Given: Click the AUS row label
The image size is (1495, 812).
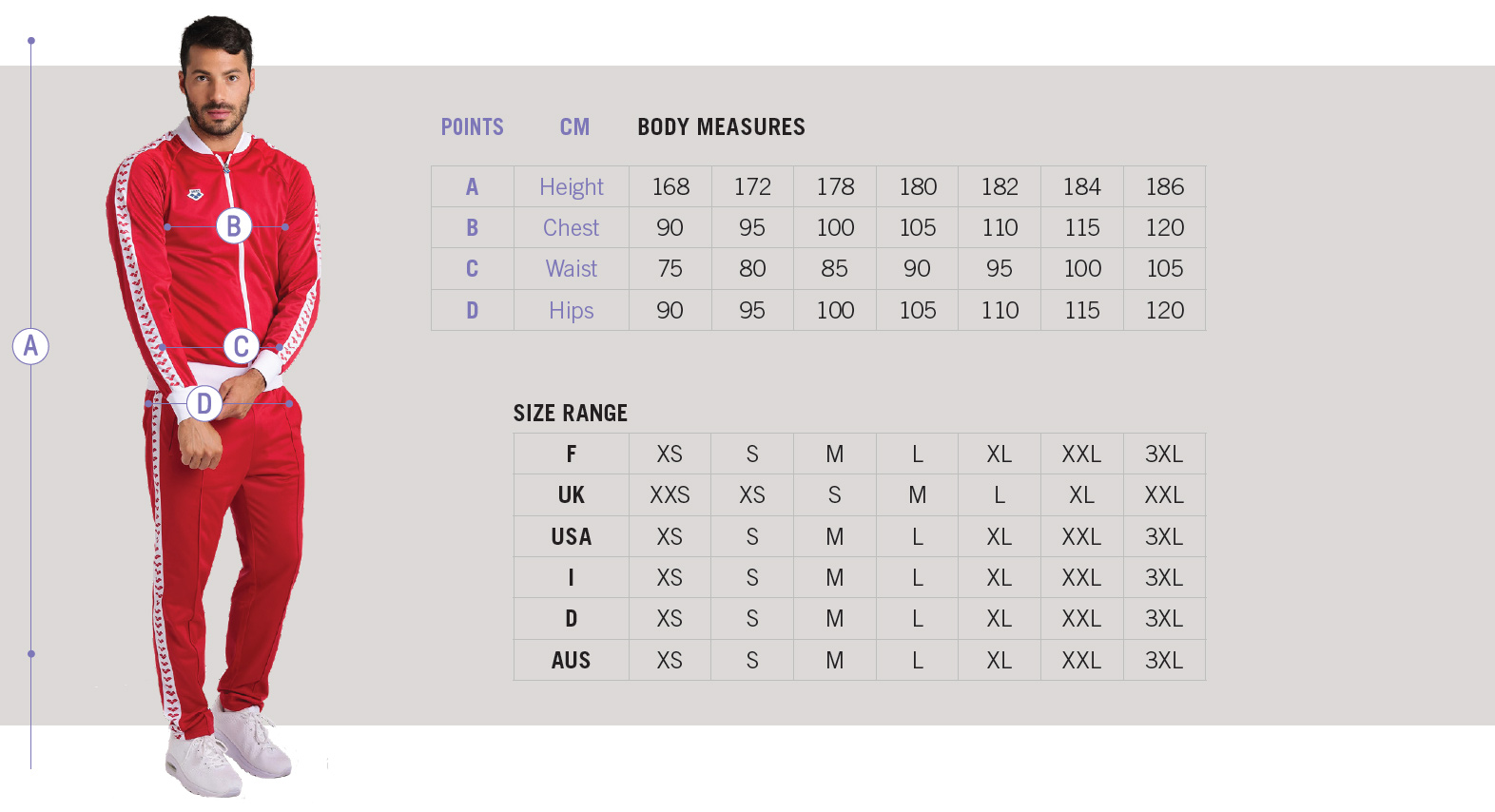Looking at the screenshot, I should [x=571, y=660].
